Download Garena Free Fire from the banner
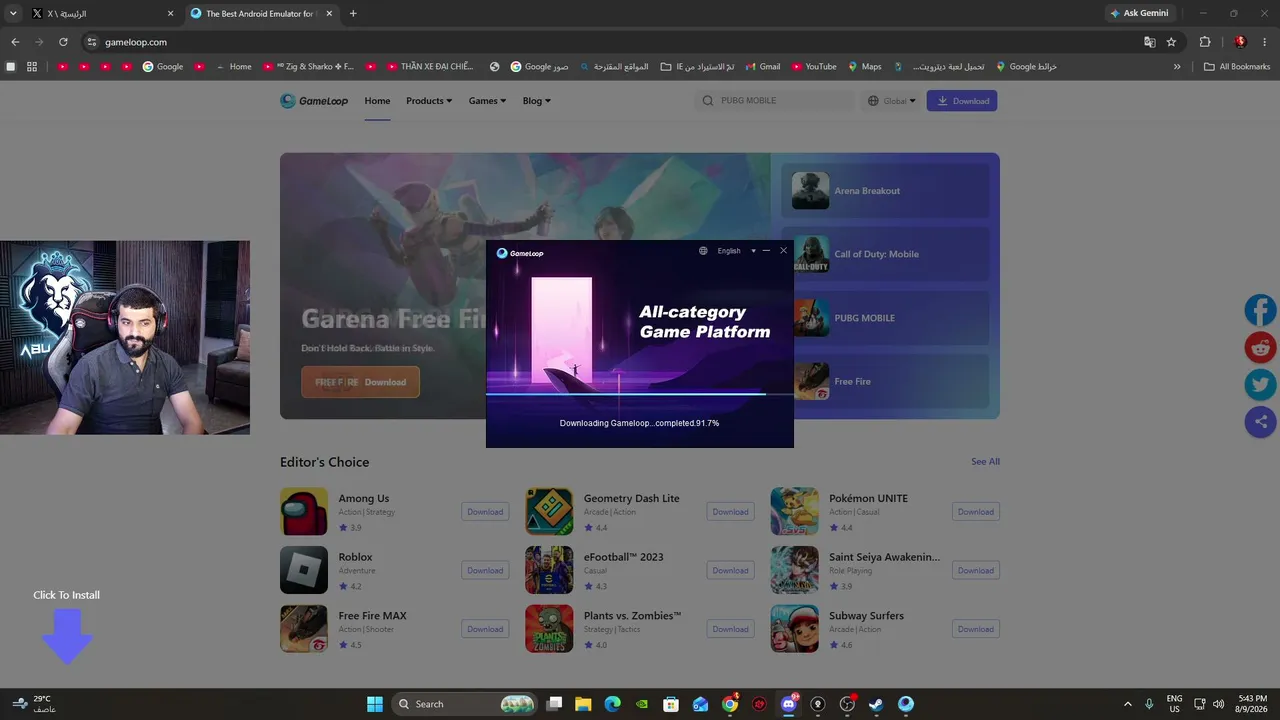The width and height of the screenshot is (1280, 720). [x=360, y=382]
